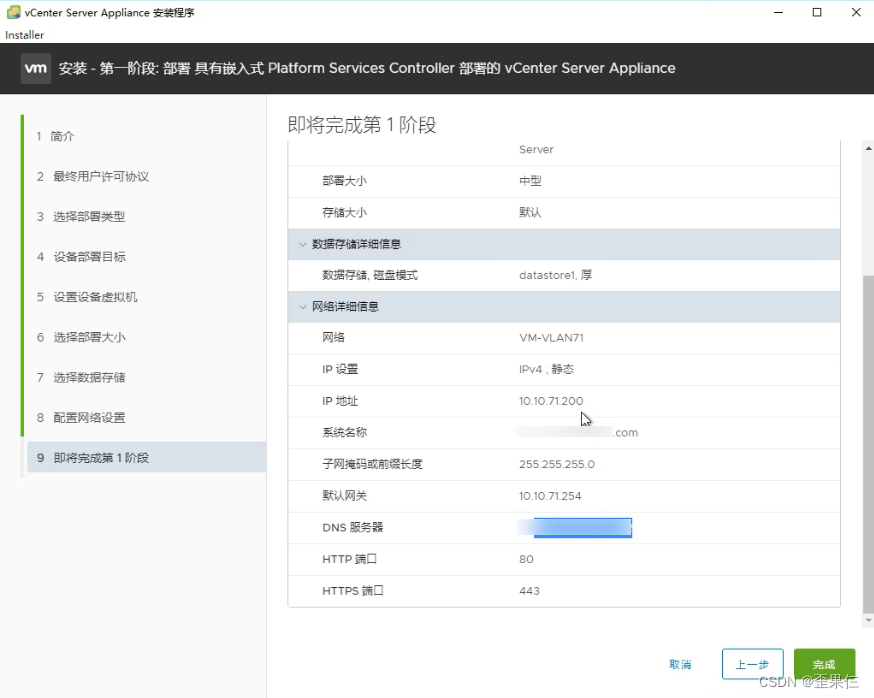Go to step 1 简介
The image size is (874, 698).
(55, 136)
